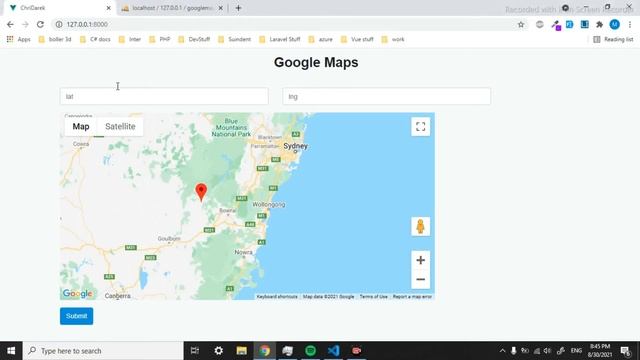Open Keyboard shortcuts link on map
640x360 pixels.
(x=277, y=297)
